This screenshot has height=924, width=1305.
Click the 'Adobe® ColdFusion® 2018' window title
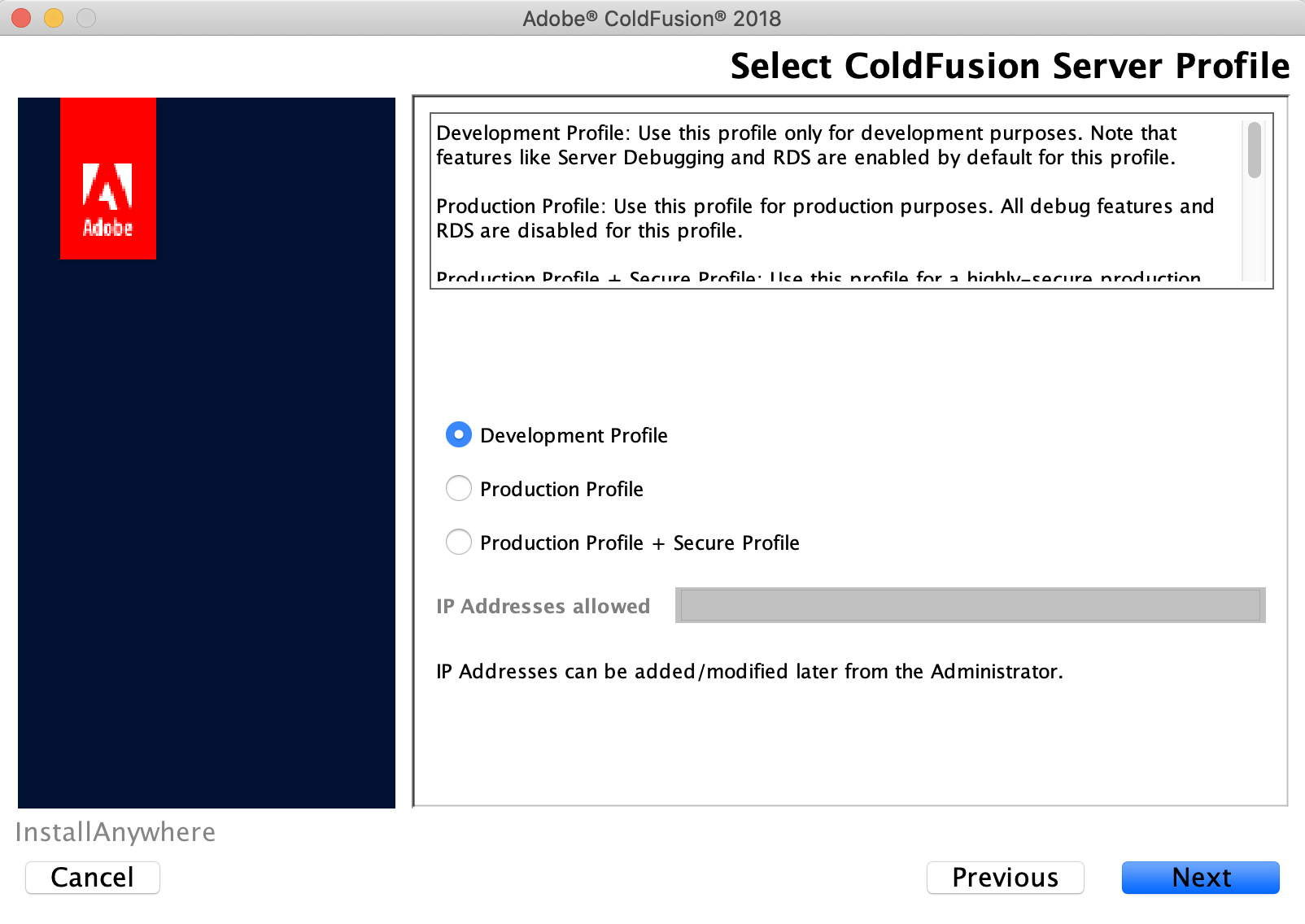point(652,18)
